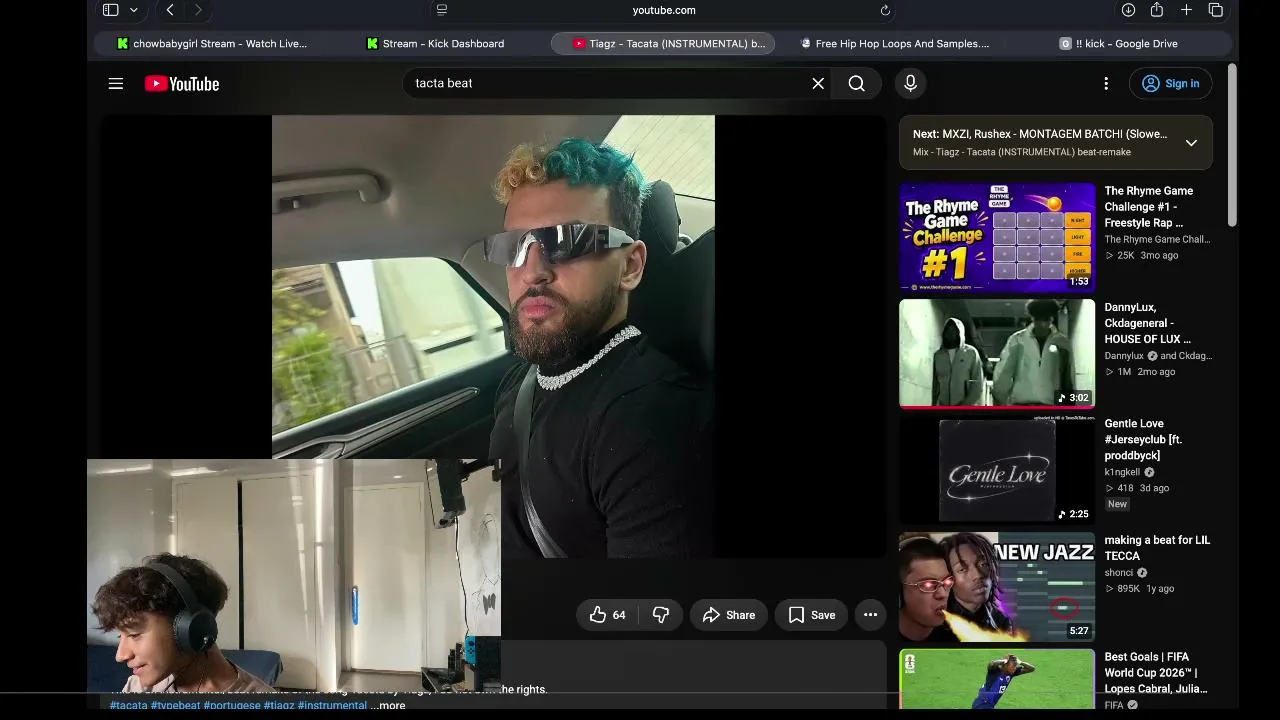The height and width of the screenshot is (720, 1280).
Task: Open title 'The Rhyme Game Challenge #1'
Action: coord(1149,207)
